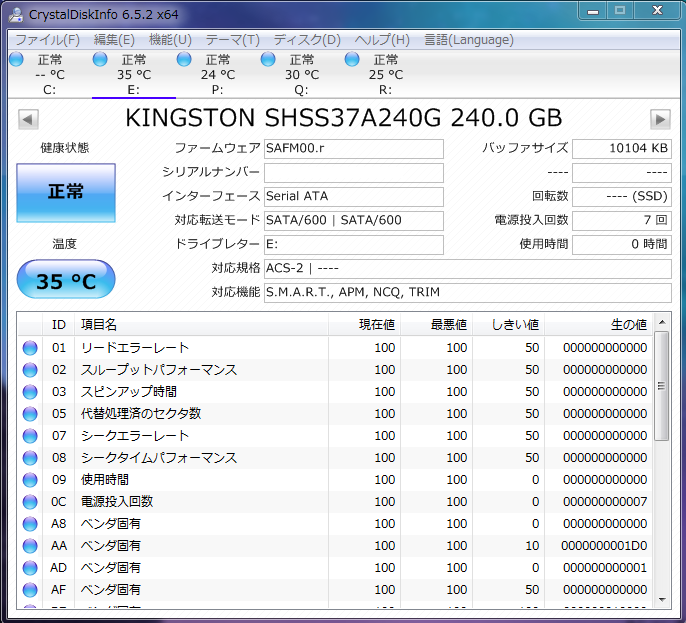Image resolution: width=686 pixels, height=623 pixels.
Task: Click the 項目名 column header
Action: [201, 325]
